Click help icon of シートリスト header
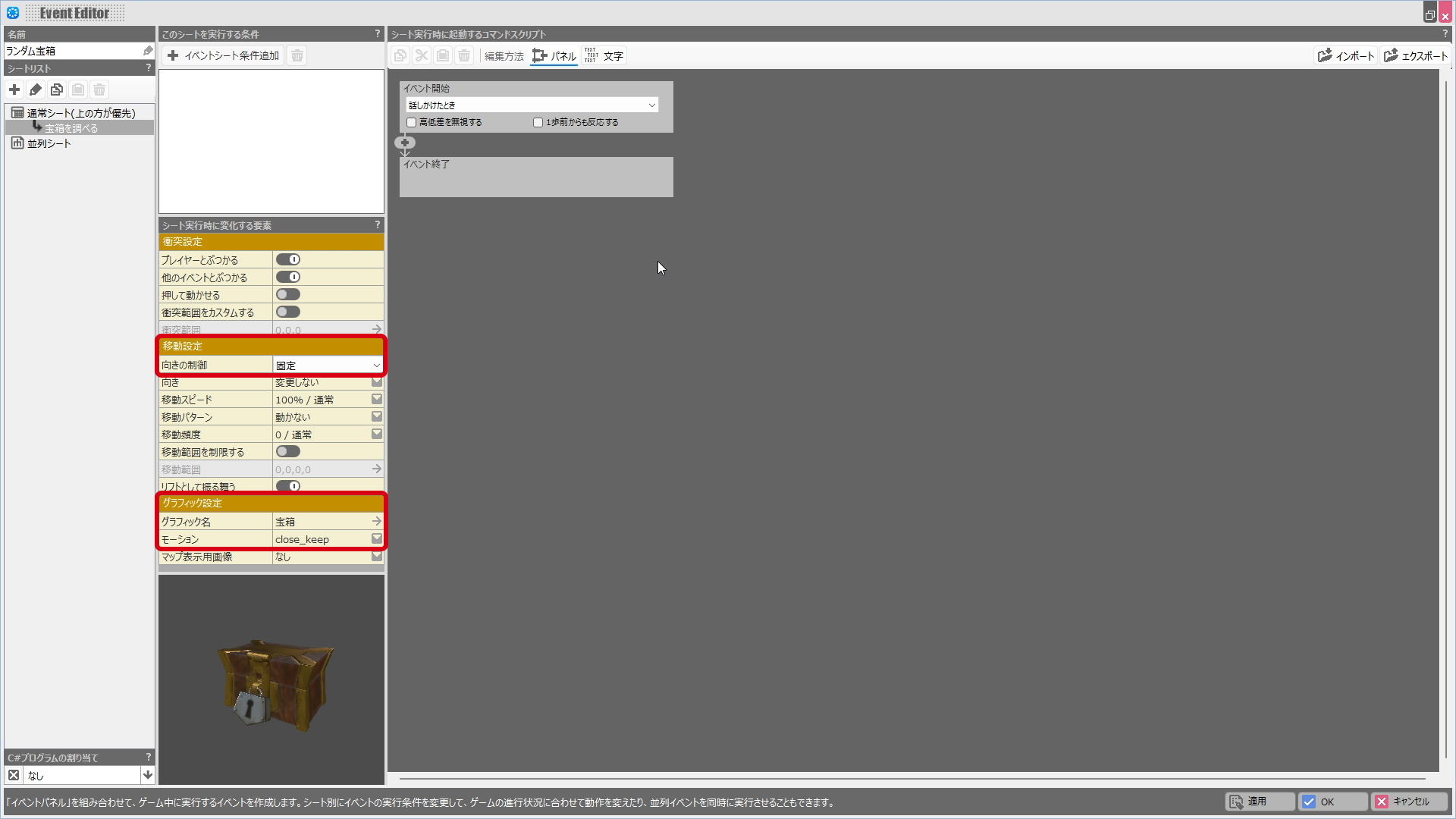 click(149, 68)
